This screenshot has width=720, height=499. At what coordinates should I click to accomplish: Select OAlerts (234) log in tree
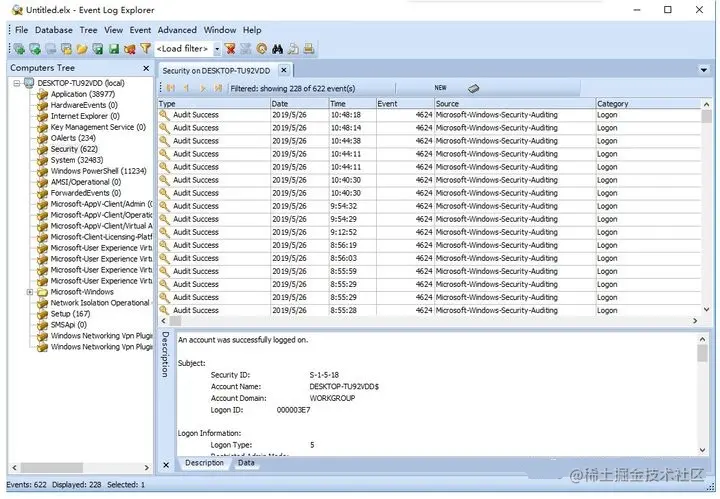(73, 138)
